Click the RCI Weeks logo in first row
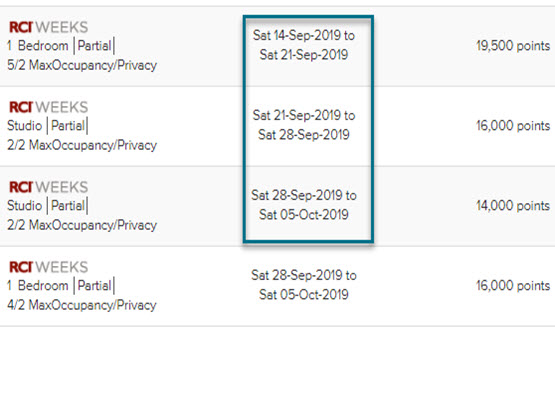Image resolution: width=555 pixels, height=393 pixels. pyautogui.click(x=48, y=27)
